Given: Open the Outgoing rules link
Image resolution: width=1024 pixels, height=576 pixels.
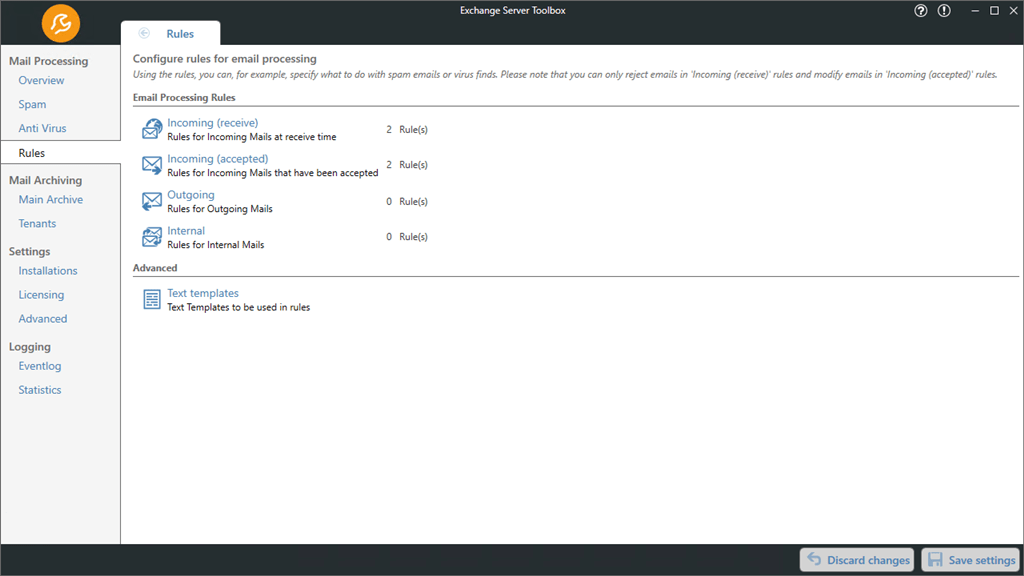Looking at the screenshot, I should (190, 195).
